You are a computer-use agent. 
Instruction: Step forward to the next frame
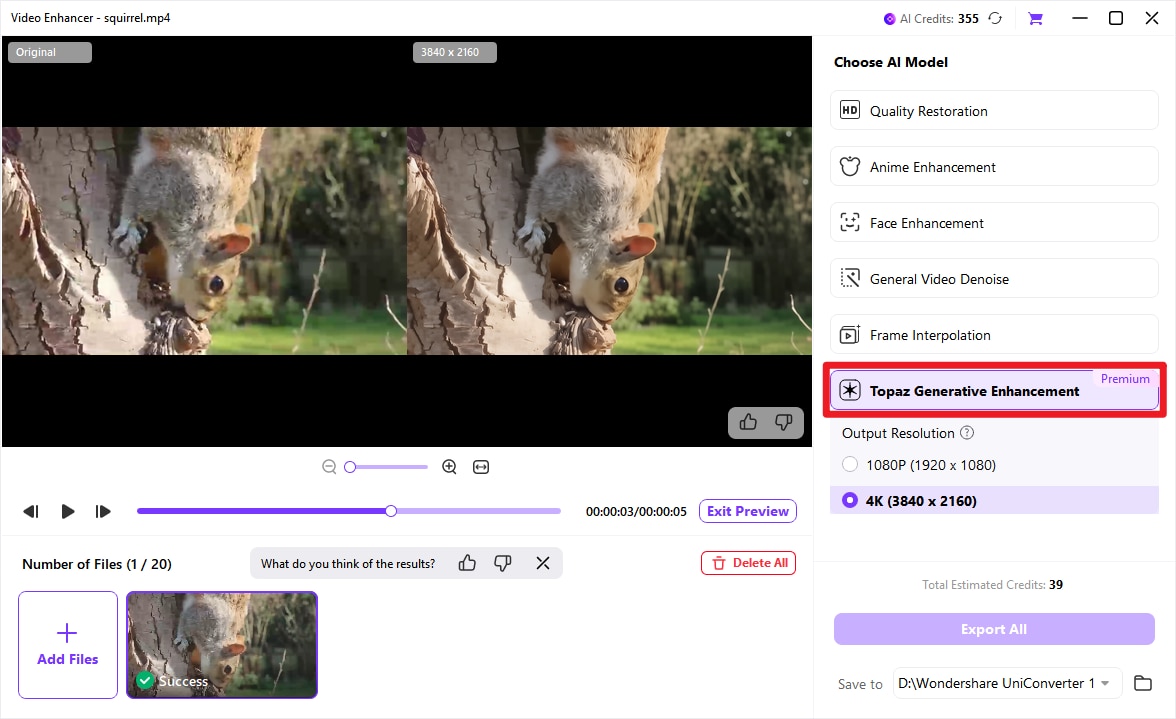(x=103, y=511)
